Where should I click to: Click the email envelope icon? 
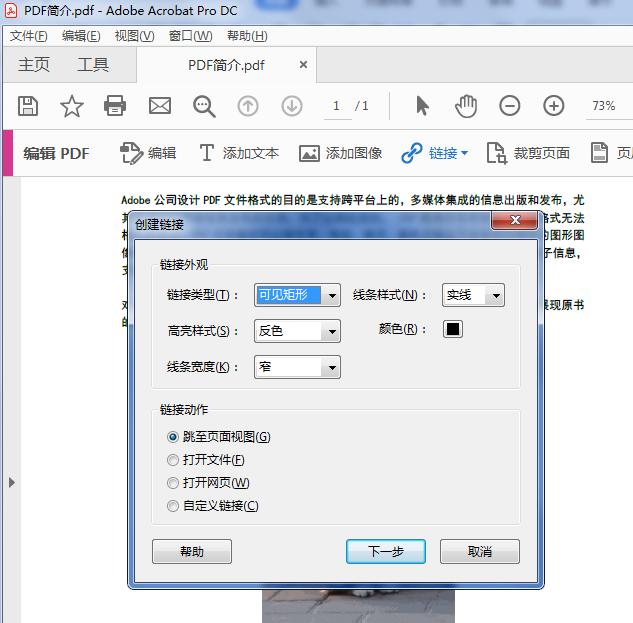tap(160, 106)
